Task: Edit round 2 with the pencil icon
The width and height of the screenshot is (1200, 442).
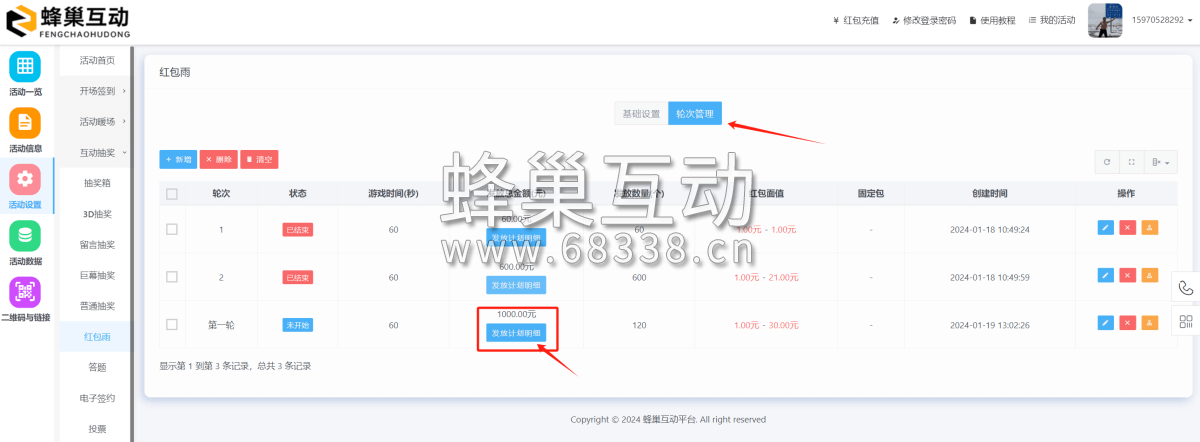Action: tap(1105, 275)
